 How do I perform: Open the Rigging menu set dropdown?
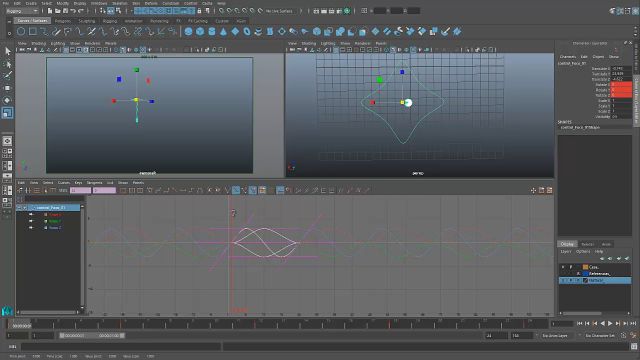pos(22,11)
